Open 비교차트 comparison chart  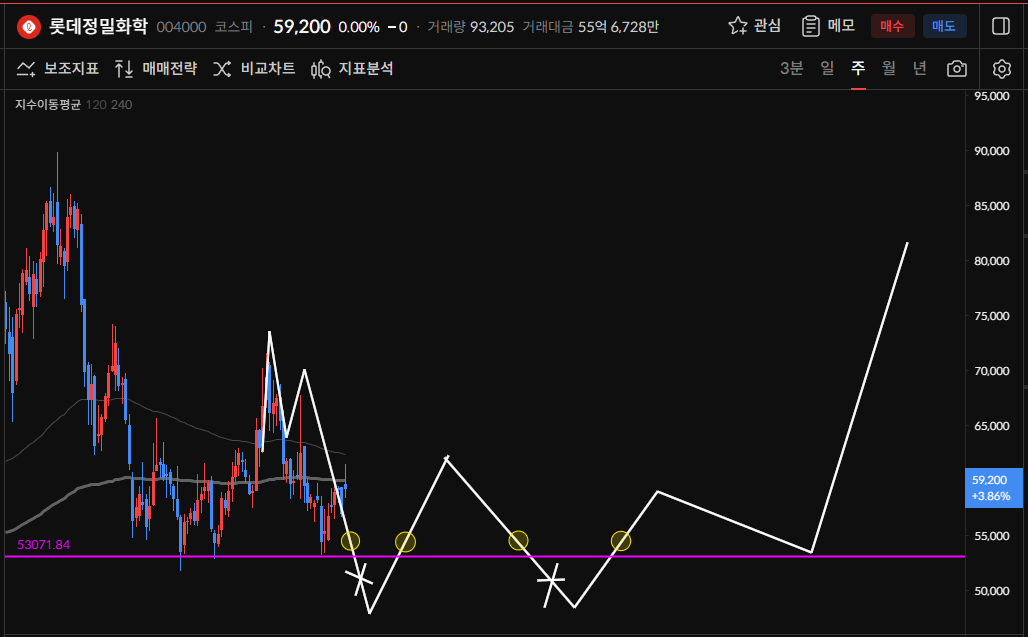(254, 68)
